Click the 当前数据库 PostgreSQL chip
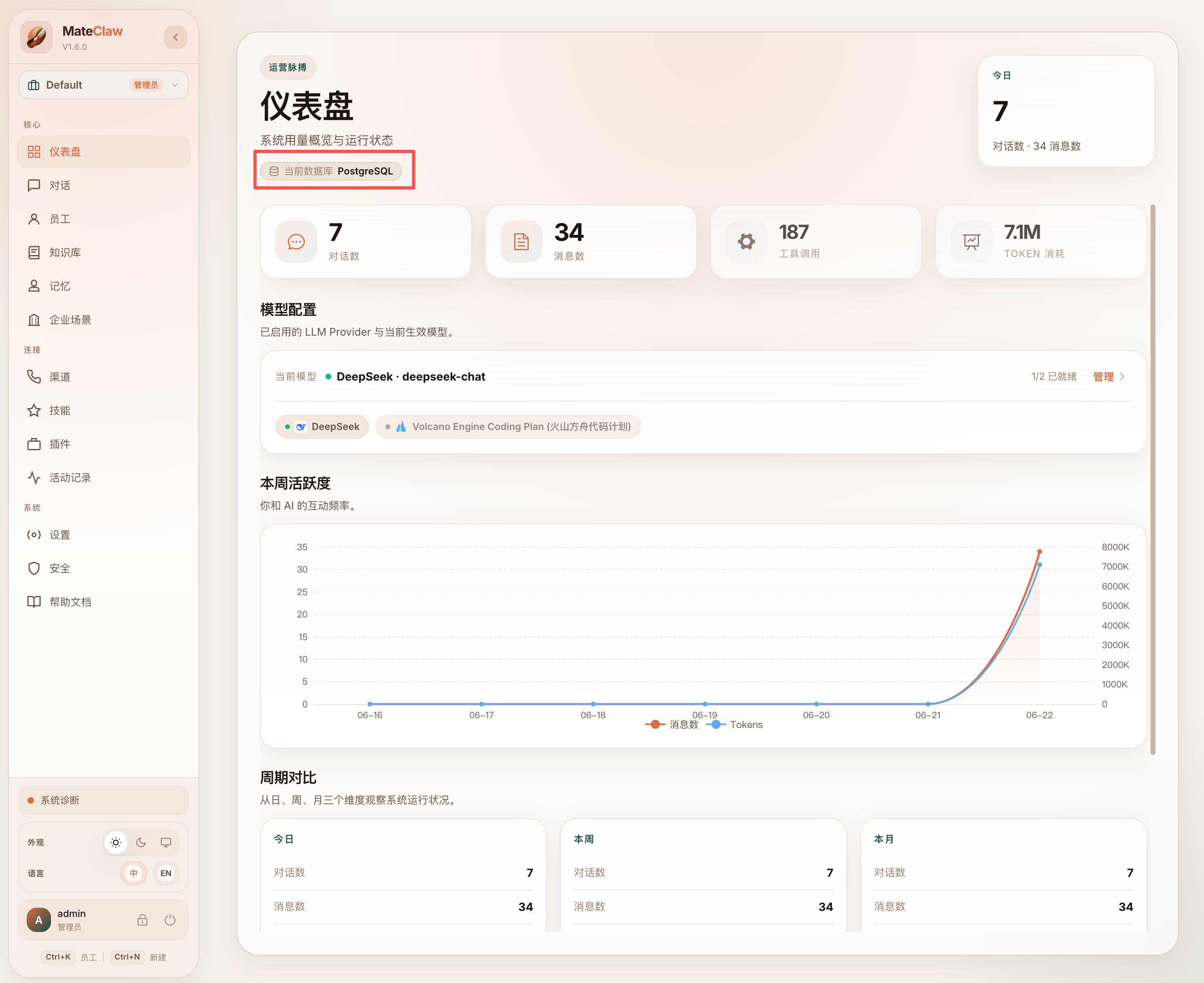The width and height of the screenshot is (1204, 983). pos(331,171)
